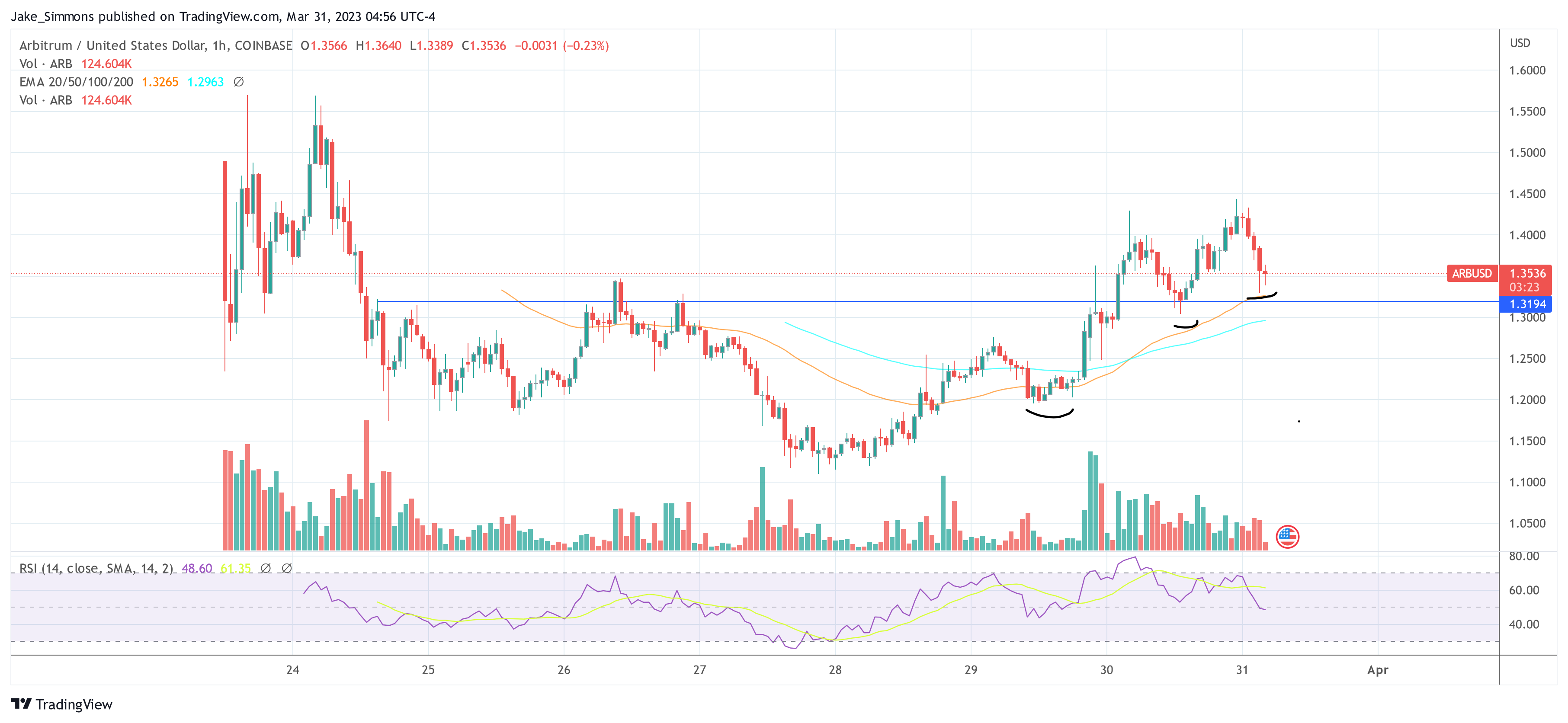Click the red 1.3536 last price tag
Viewport: 1568px width, 723px height.
(x=1527, y=273)
